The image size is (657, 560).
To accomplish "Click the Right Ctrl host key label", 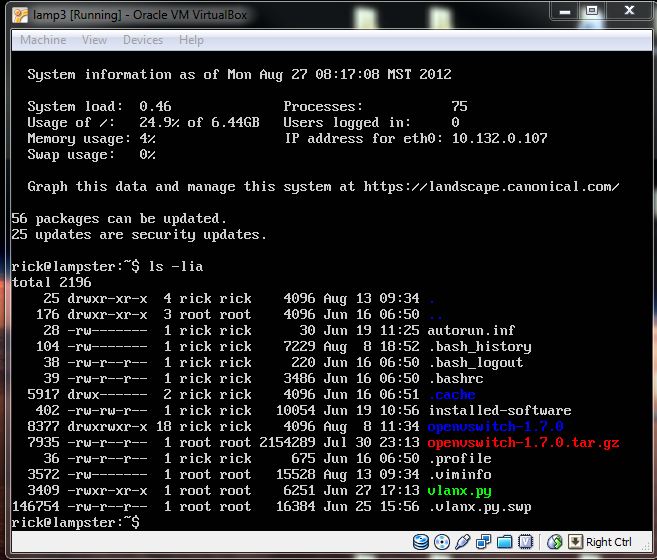I will coord(608,542).
